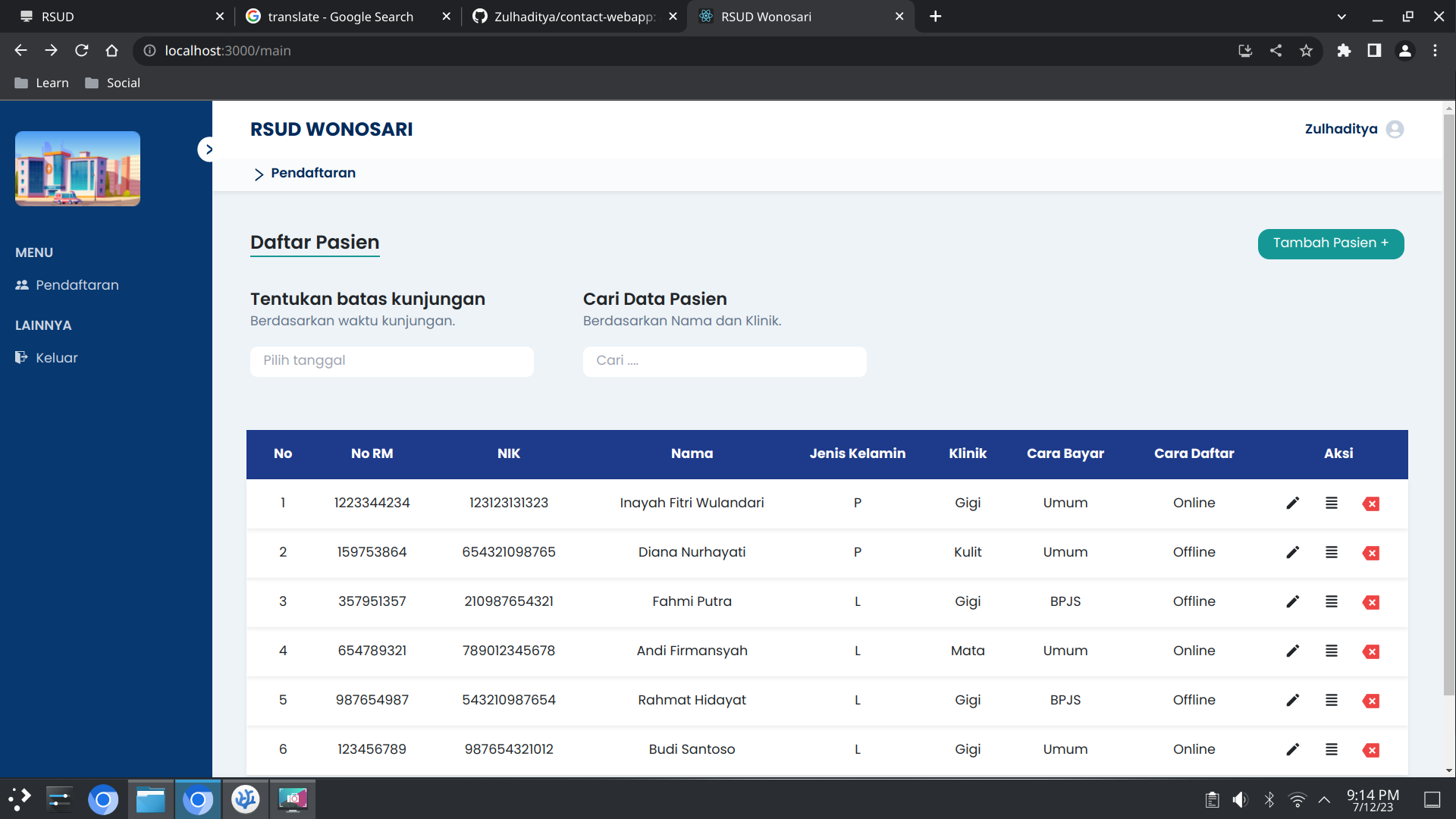The width and height of the screenshot is (1456, 819).
Task: Open detail list icon for Diana Nurhayati
Action: (x=1332, y=553)
